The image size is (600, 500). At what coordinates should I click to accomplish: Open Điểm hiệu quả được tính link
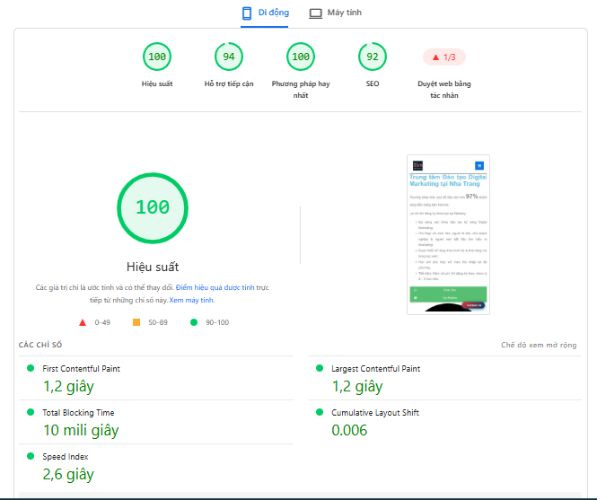[x=215, y=287]
